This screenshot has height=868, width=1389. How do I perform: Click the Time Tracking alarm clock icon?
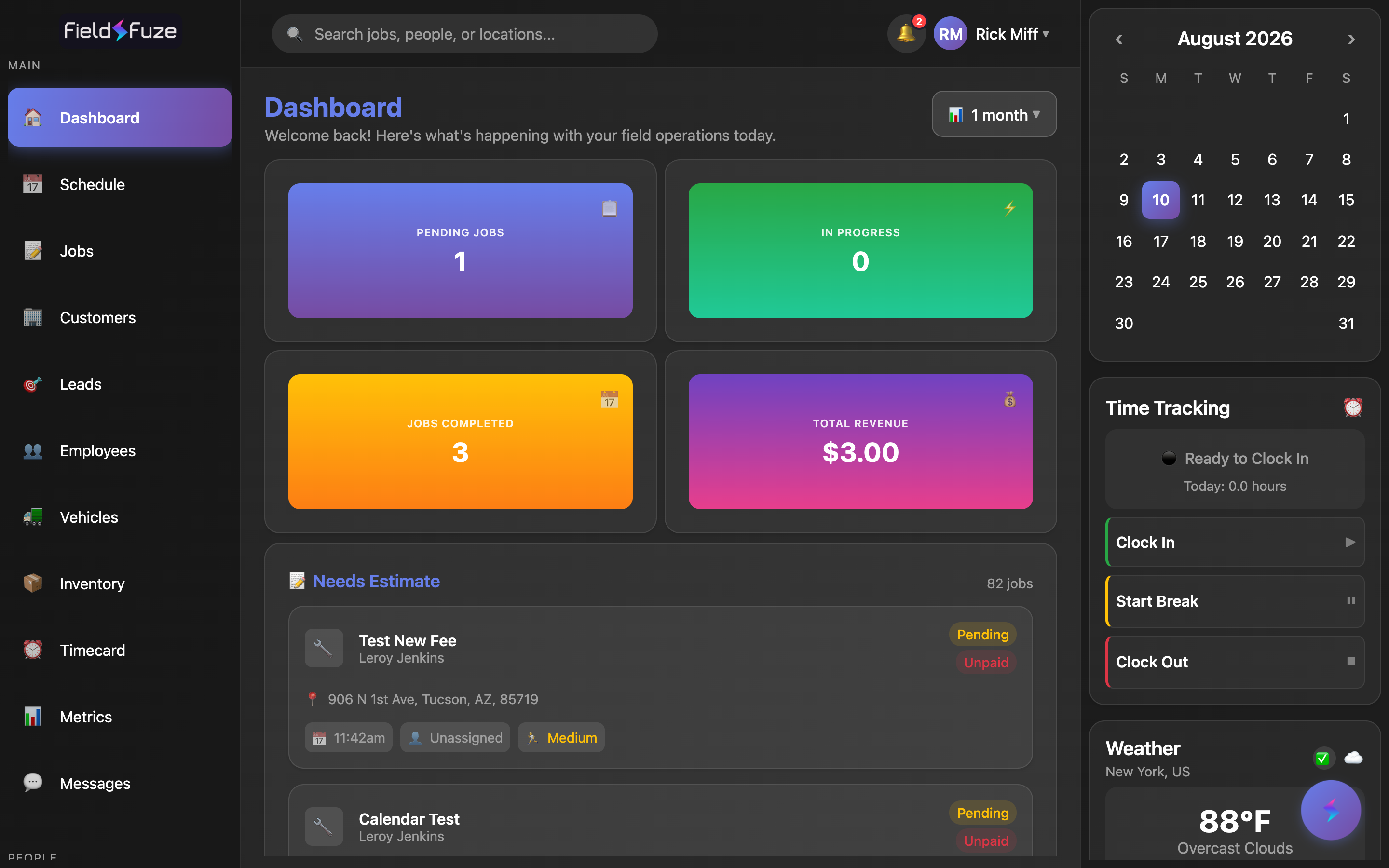coord(1353,407)
